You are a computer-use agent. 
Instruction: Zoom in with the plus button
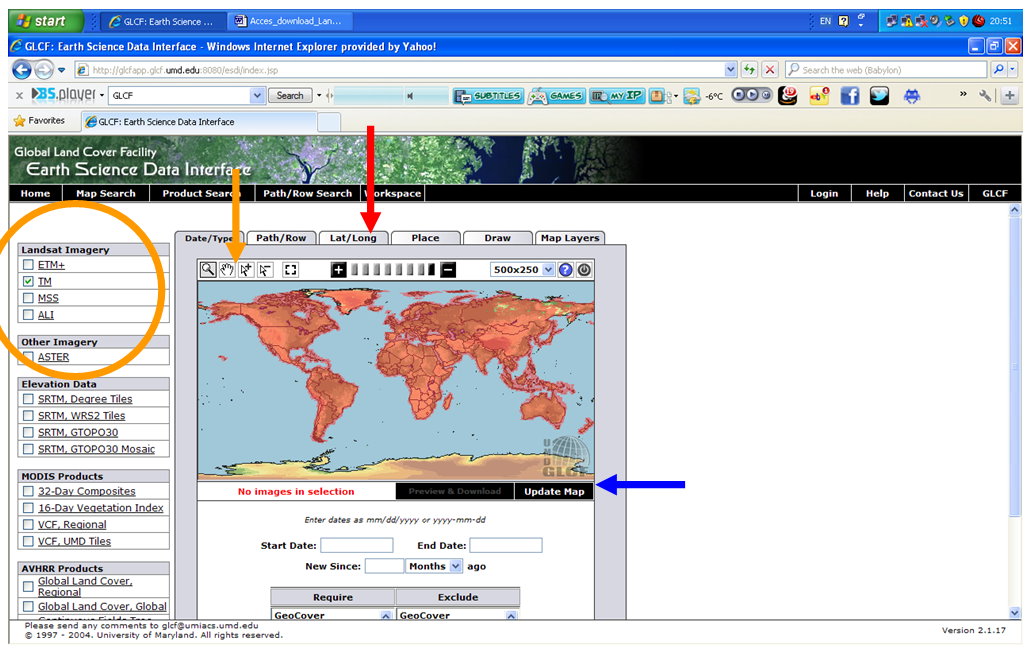[339, 270]
